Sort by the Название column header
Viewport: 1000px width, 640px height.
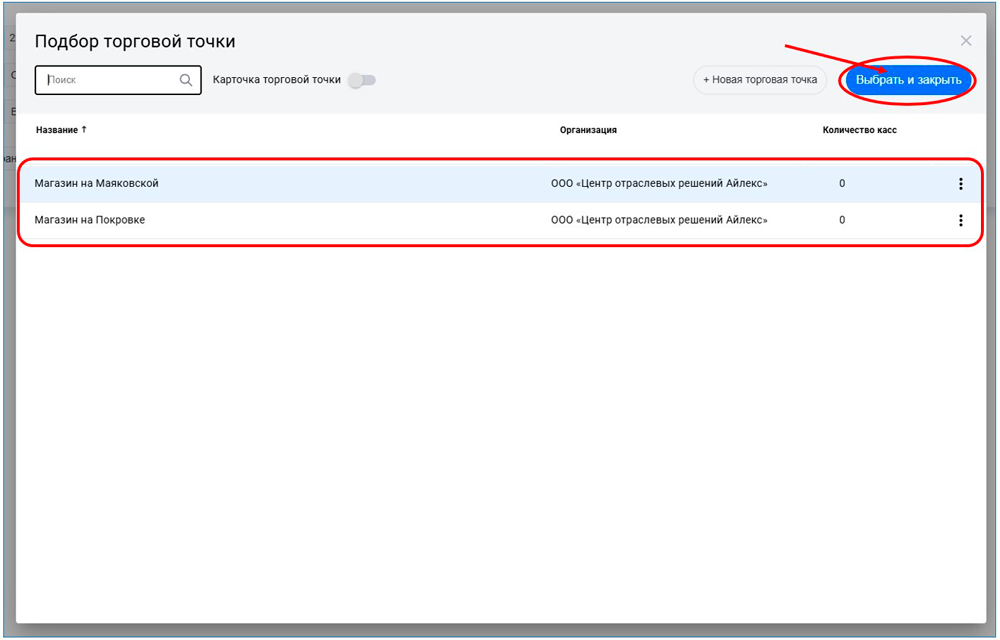(x=56, y=130)
